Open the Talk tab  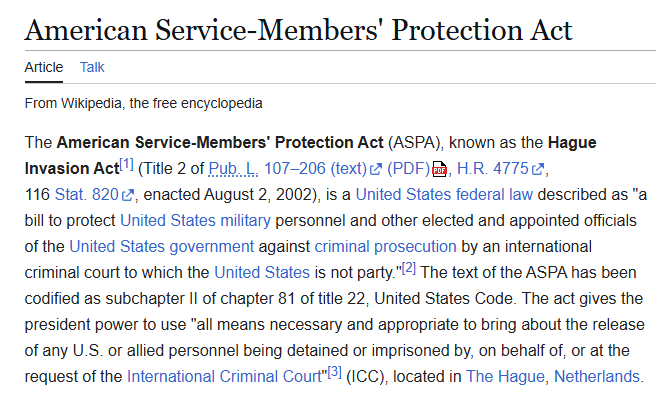click(x=92, y=67)
